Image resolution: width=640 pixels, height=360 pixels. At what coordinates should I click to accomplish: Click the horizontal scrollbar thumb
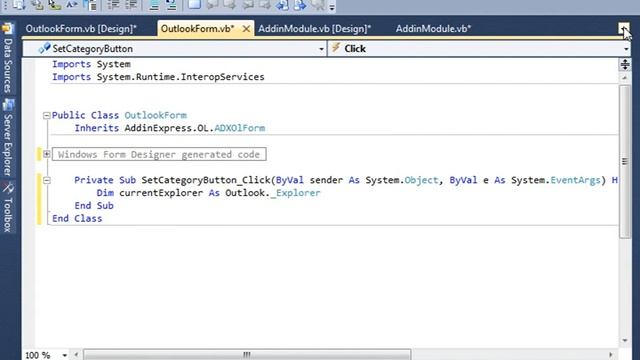tap(247, 355)
